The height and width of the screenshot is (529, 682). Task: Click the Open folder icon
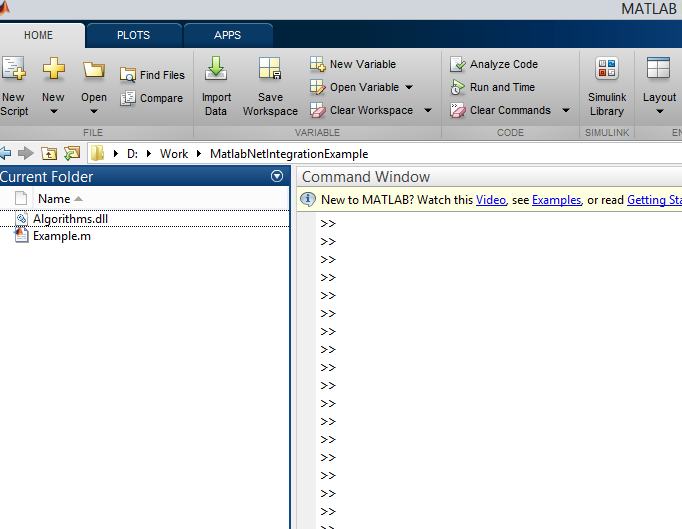coord(94,69)
